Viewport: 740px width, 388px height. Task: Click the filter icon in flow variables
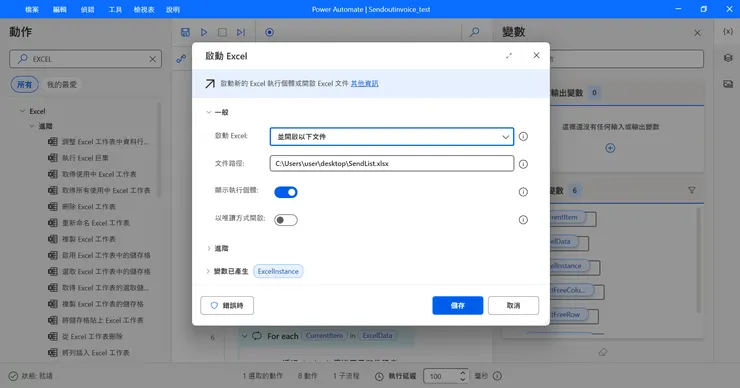pyautogui.click(x=691, y=190)
